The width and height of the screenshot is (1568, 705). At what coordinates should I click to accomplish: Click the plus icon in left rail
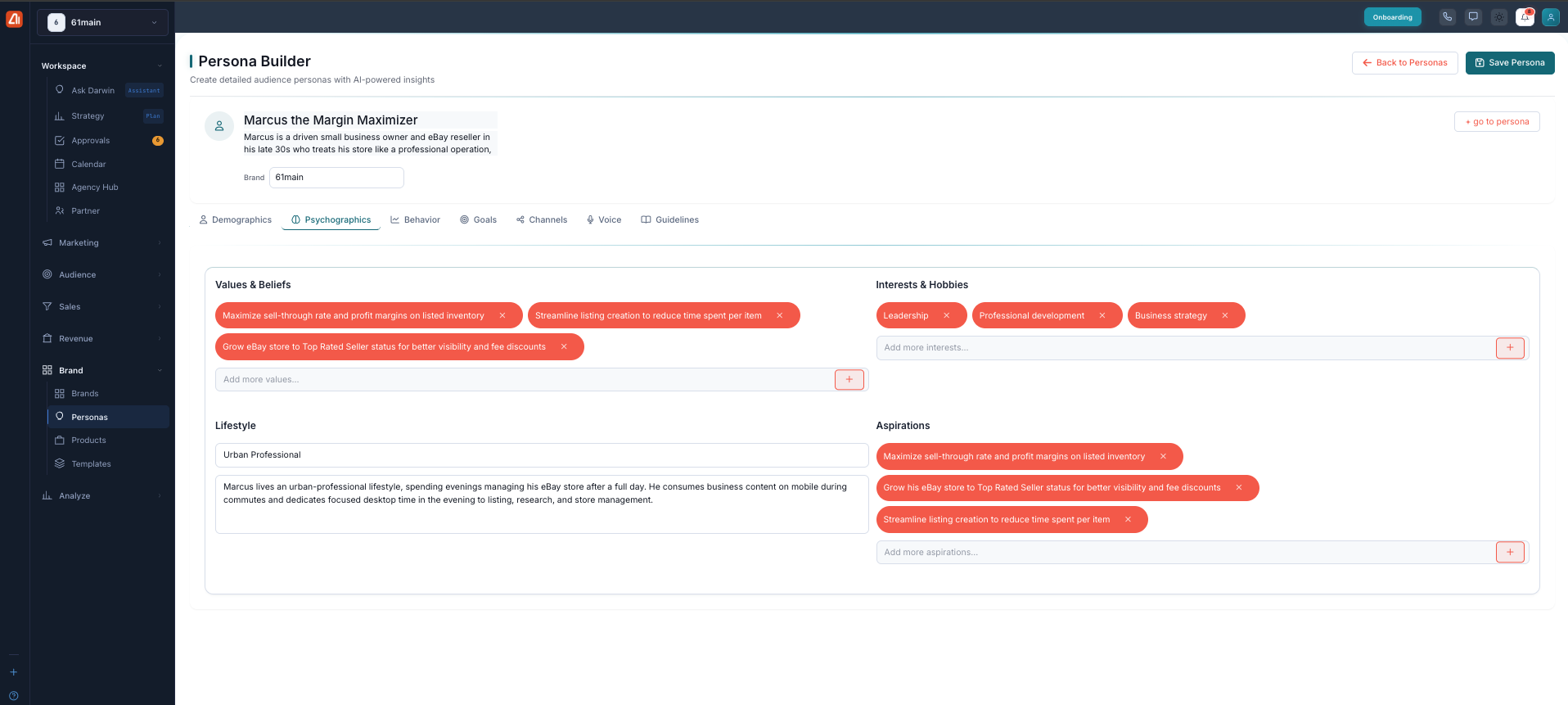pyautogui.click(x=14, y=672)
